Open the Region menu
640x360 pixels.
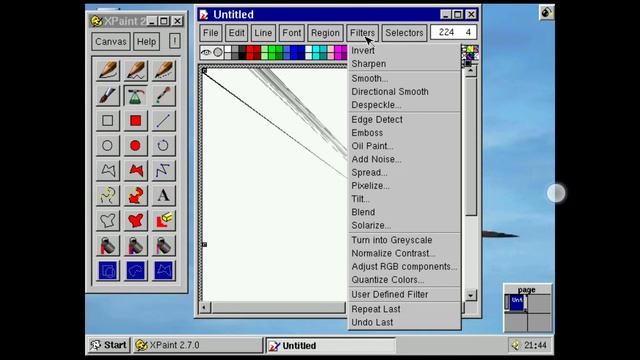click(325, 33)
